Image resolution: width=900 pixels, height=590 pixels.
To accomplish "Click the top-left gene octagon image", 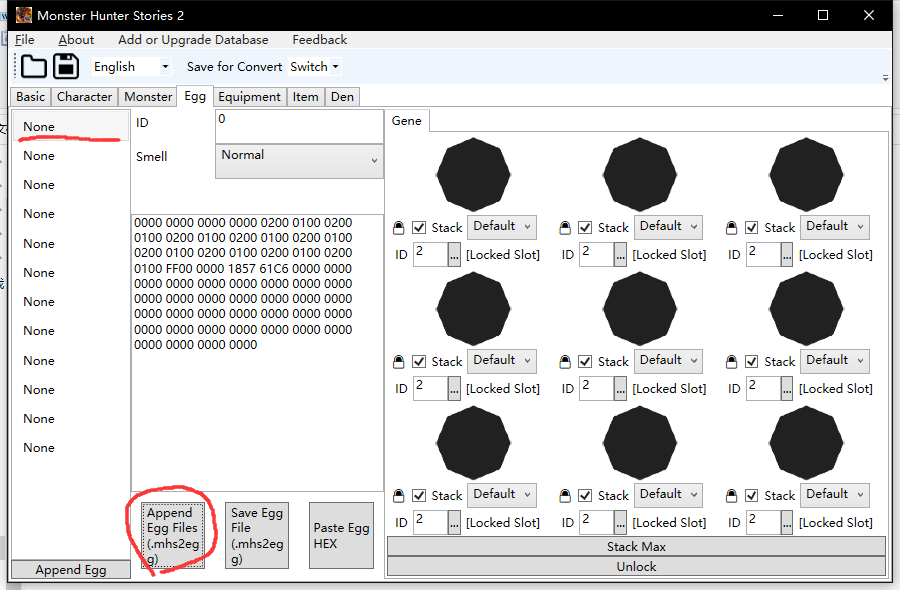I will [x=474, y=174].
